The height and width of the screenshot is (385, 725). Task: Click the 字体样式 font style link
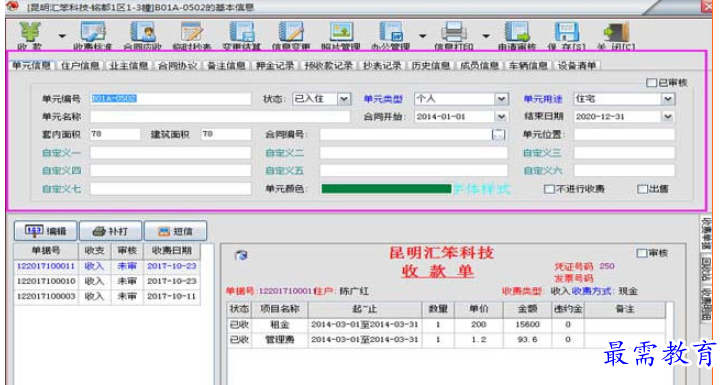coord(481,189)
